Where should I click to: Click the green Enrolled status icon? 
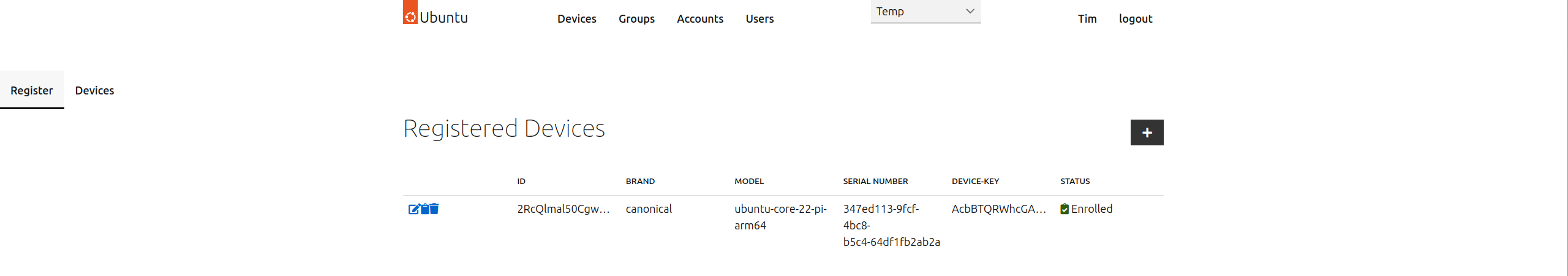(1065, 209)
